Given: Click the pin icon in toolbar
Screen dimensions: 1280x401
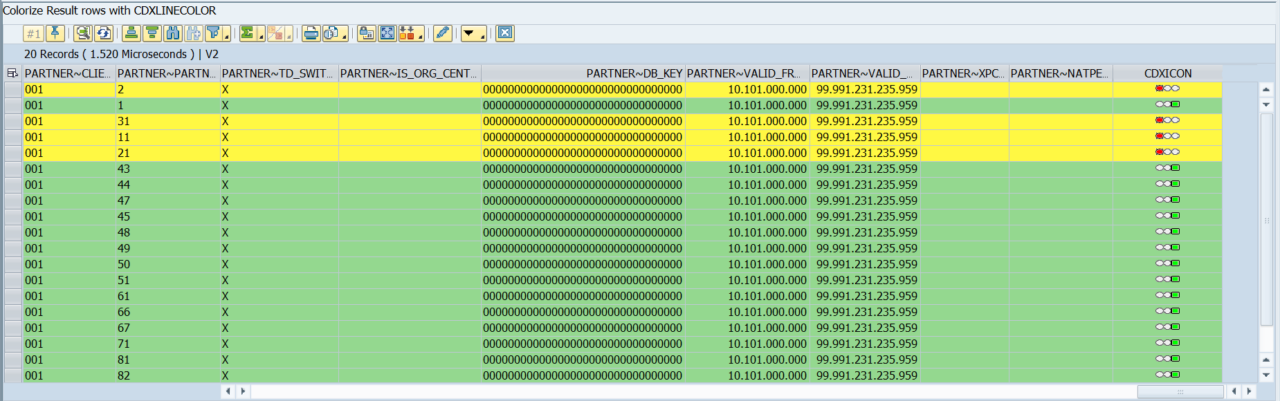Looking at the screenshot, I should coord(56,33).
